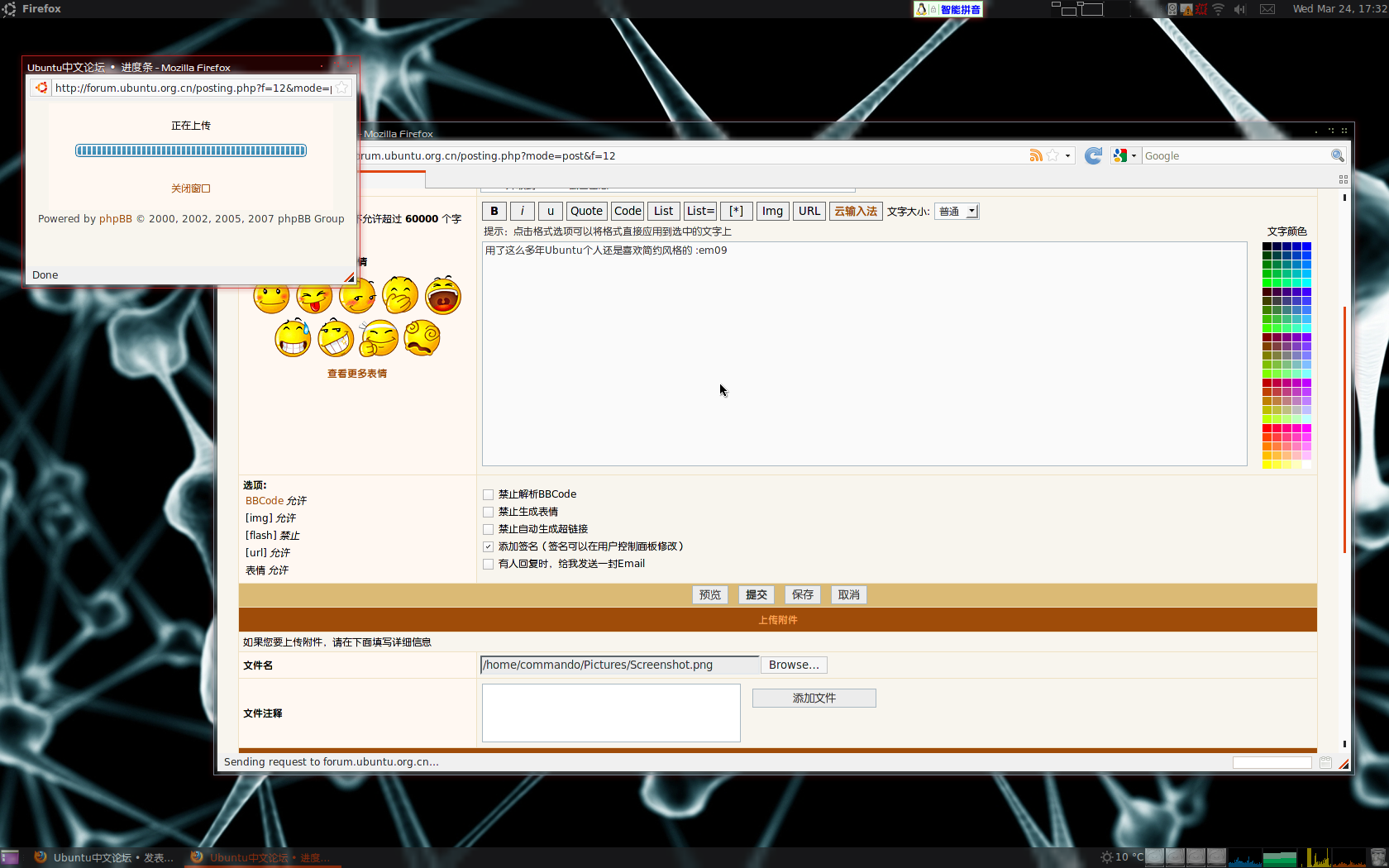1389x868 pixels.
Task: Click the 取消 cancel button
Action: [x=848, y=594]
